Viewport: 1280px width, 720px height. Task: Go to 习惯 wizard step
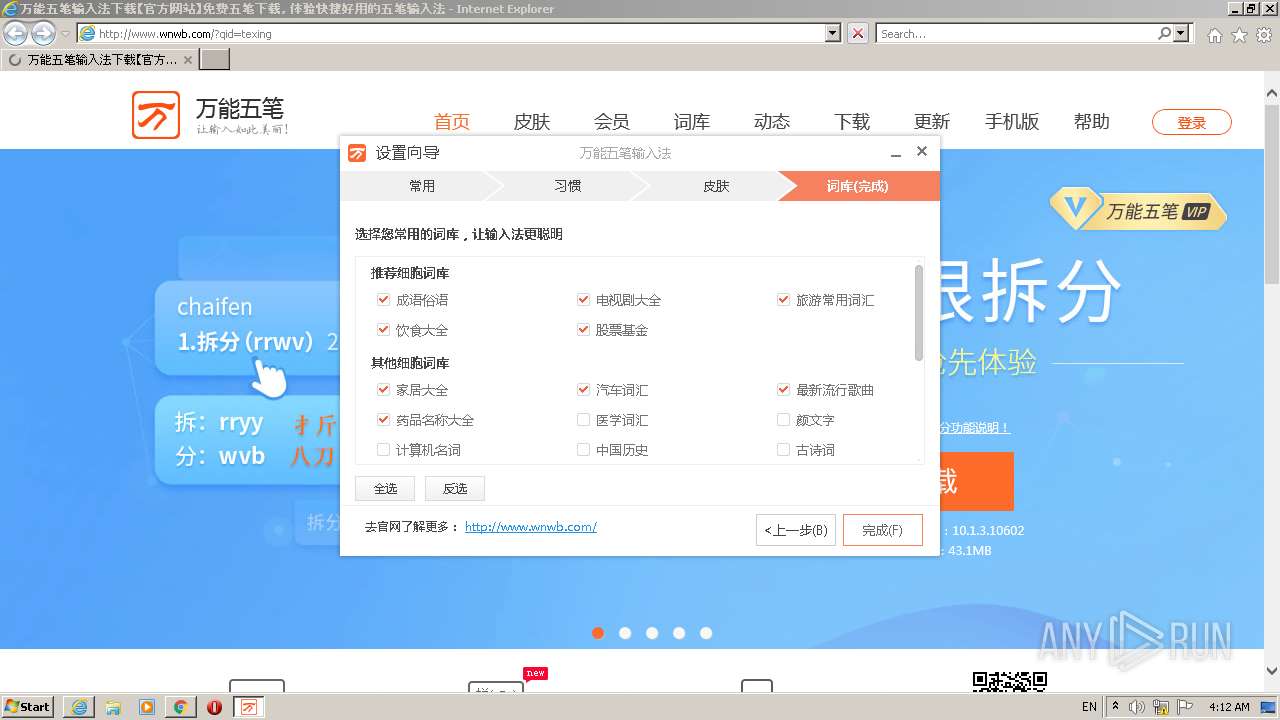[x=567, y=186]
